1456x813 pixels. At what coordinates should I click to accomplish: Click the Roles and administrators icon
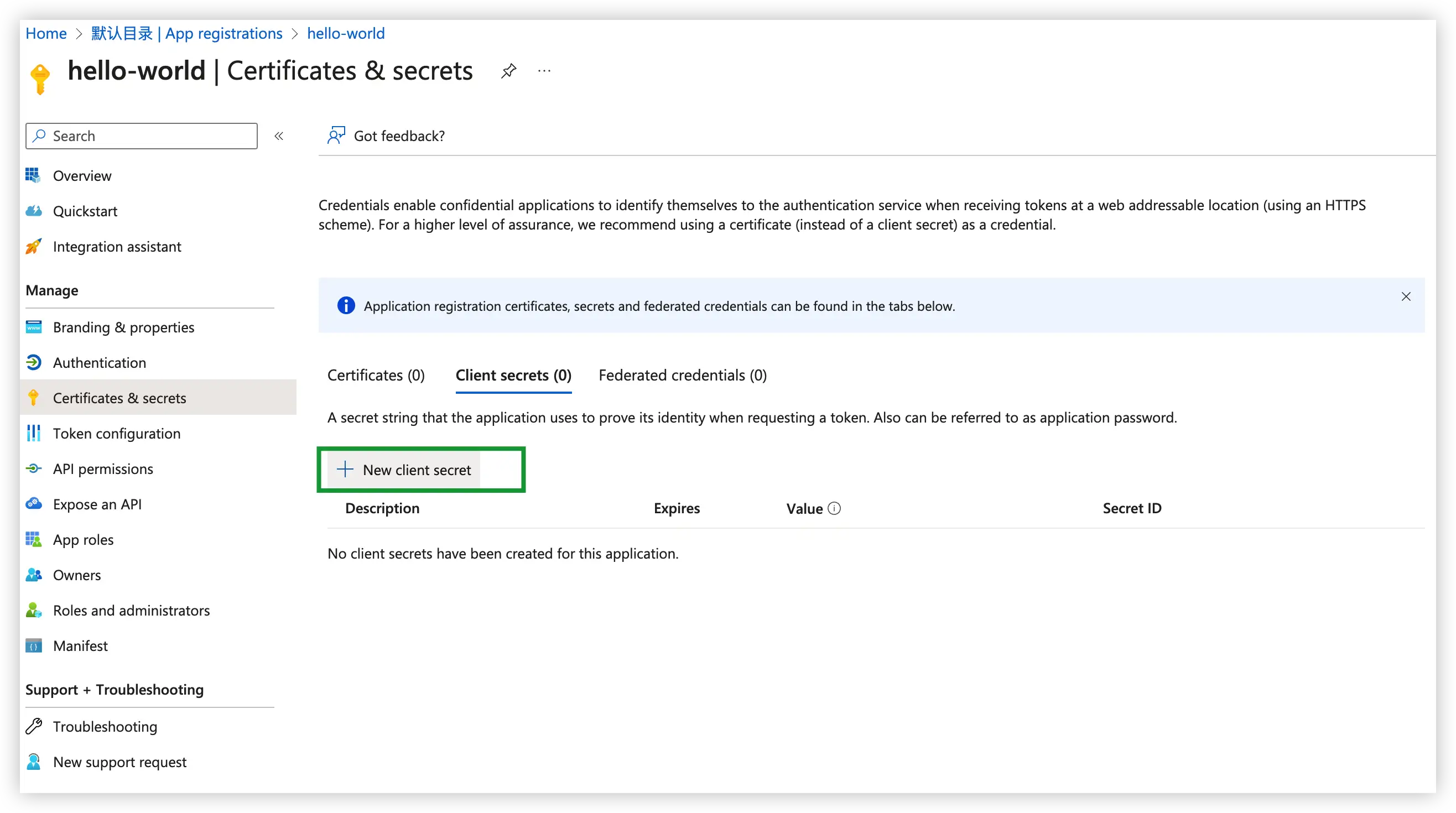tap(33, 611)
